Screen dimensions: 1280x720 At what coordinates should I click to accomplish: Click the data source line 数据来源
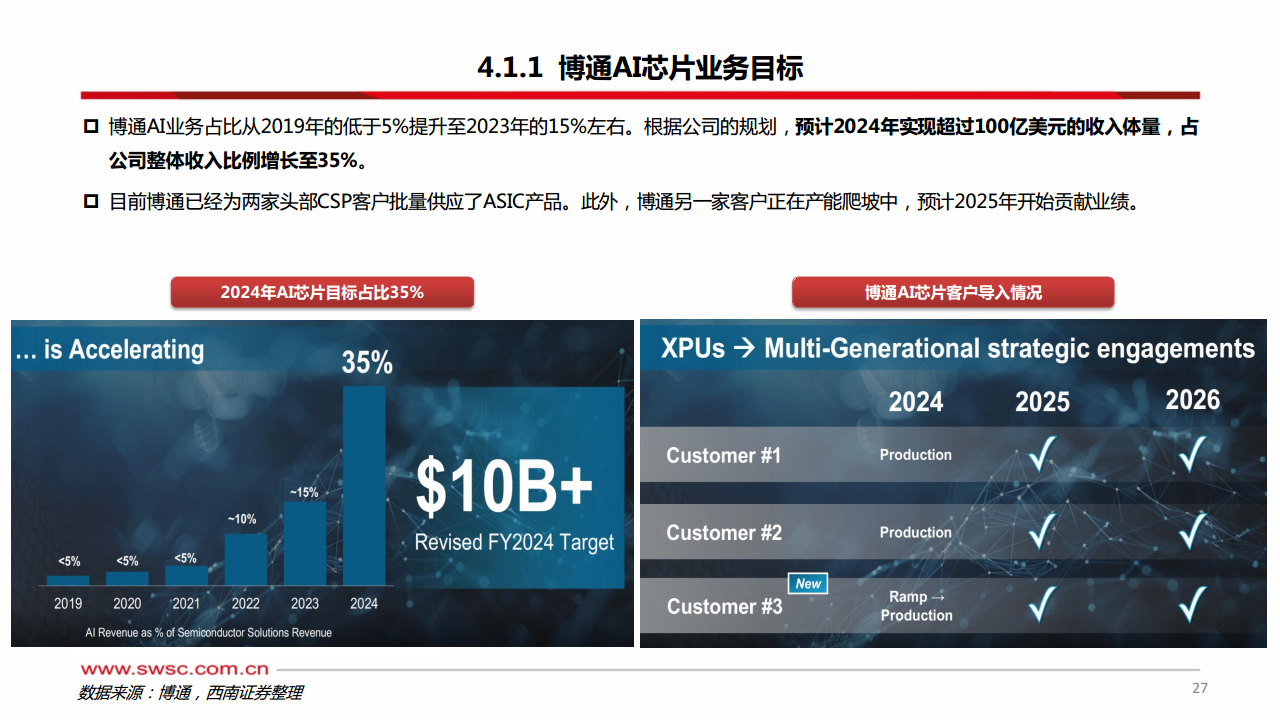pos(190,692)
